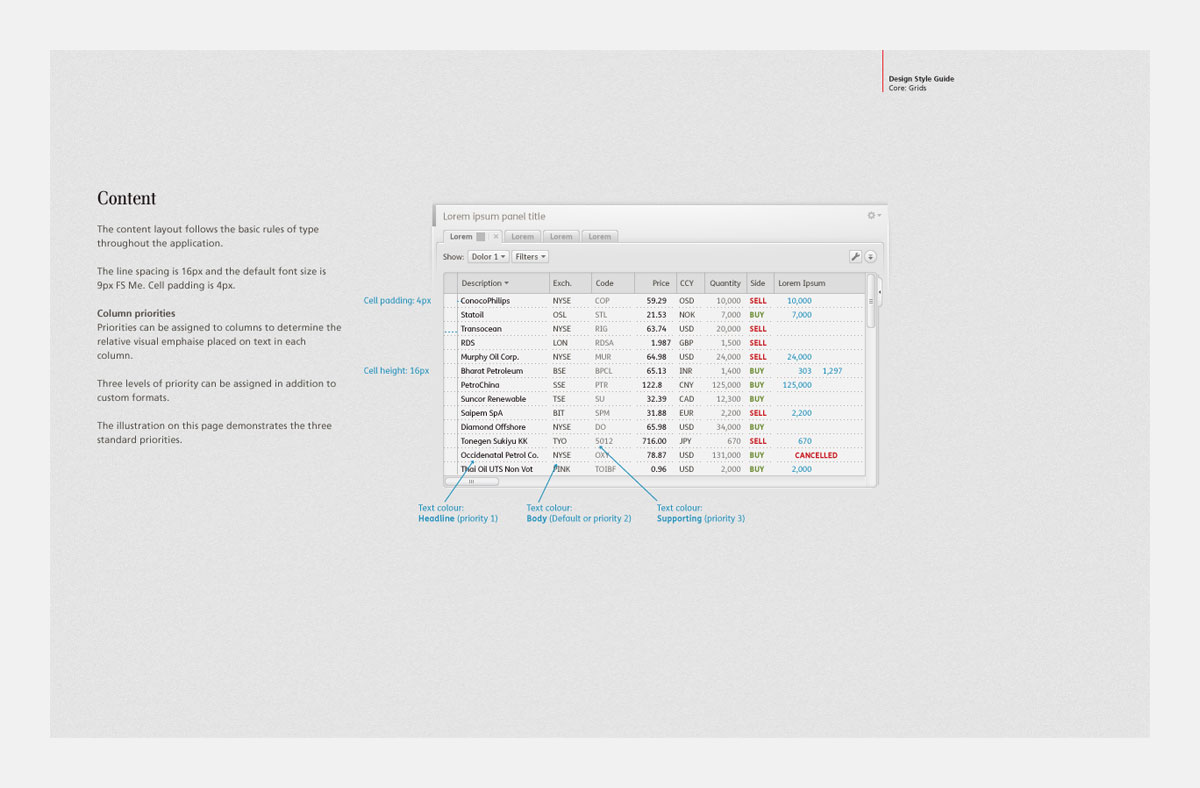Click price cell 1.987
The image size is (1200, 788).
[660, 343]
